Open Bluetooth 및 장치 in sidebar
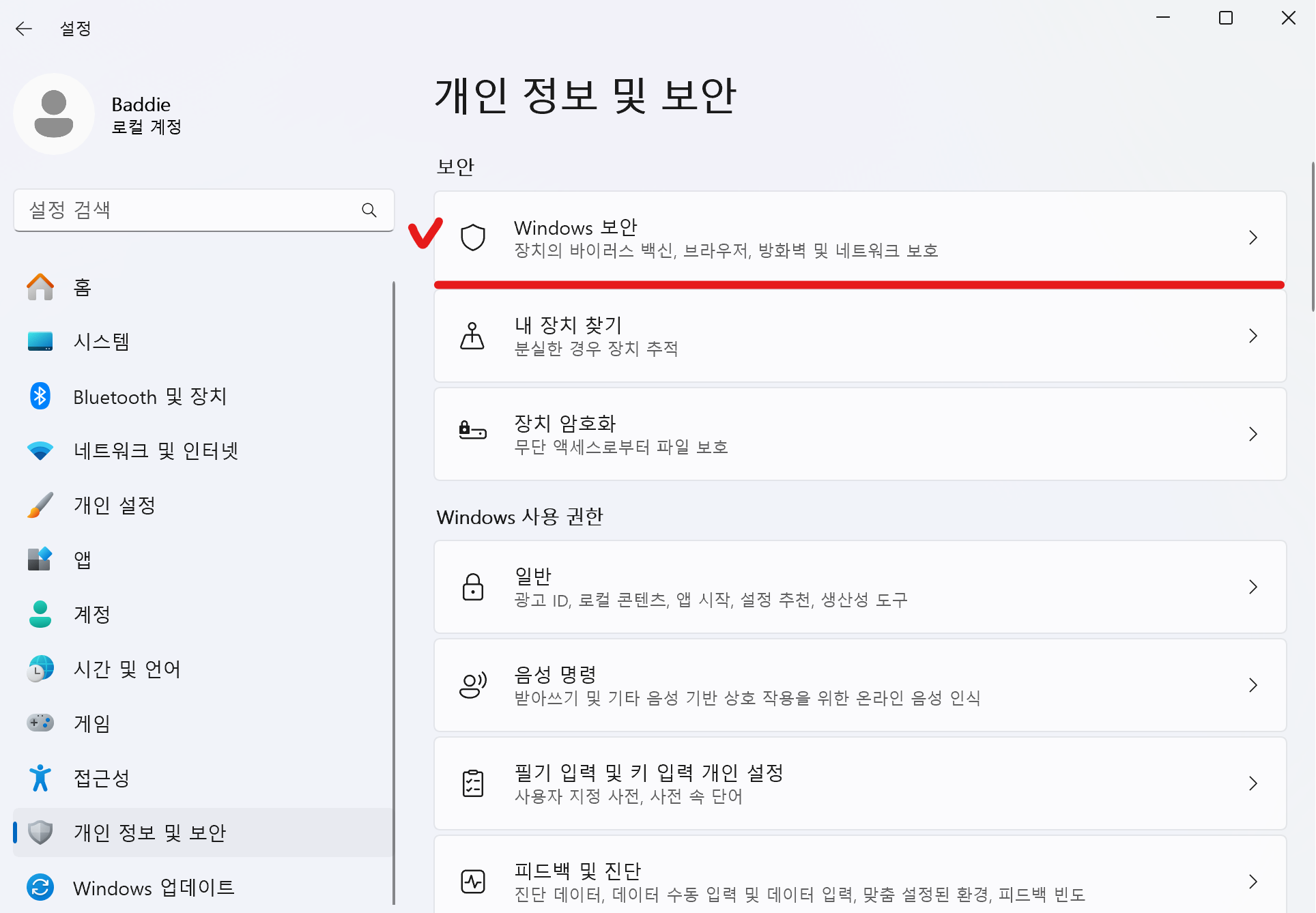 pos(203,396)
